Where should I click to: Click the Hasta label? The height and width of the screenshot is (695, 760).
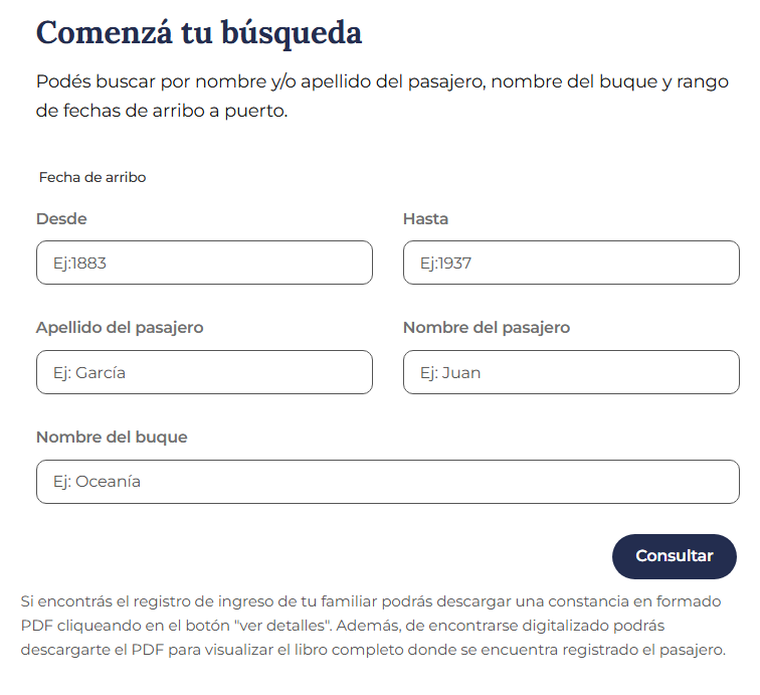(x=425, y=219)
